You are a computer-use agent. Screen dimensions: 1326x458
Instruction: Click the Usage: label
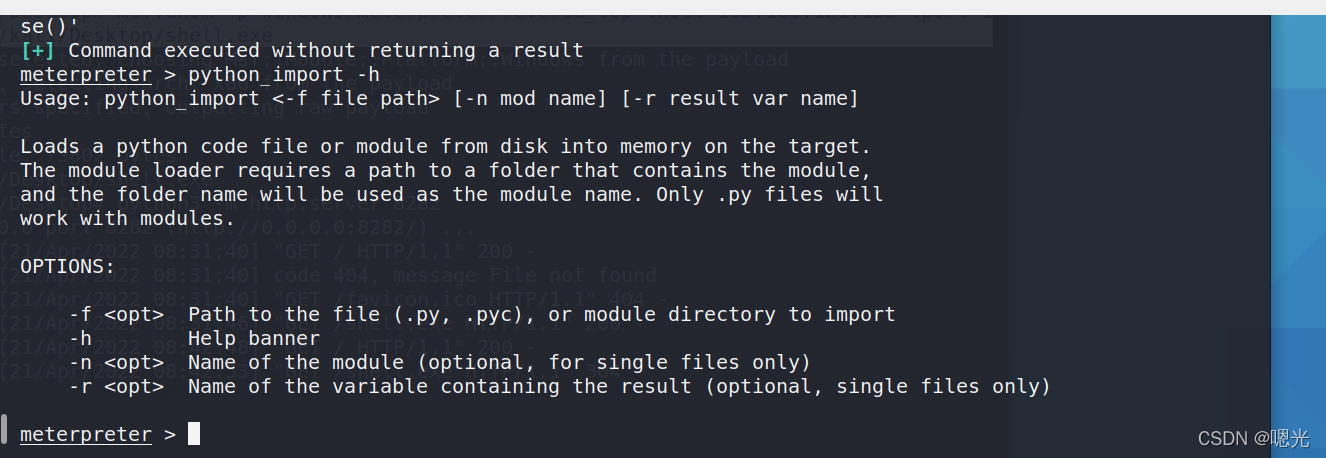tap(56, 99)
